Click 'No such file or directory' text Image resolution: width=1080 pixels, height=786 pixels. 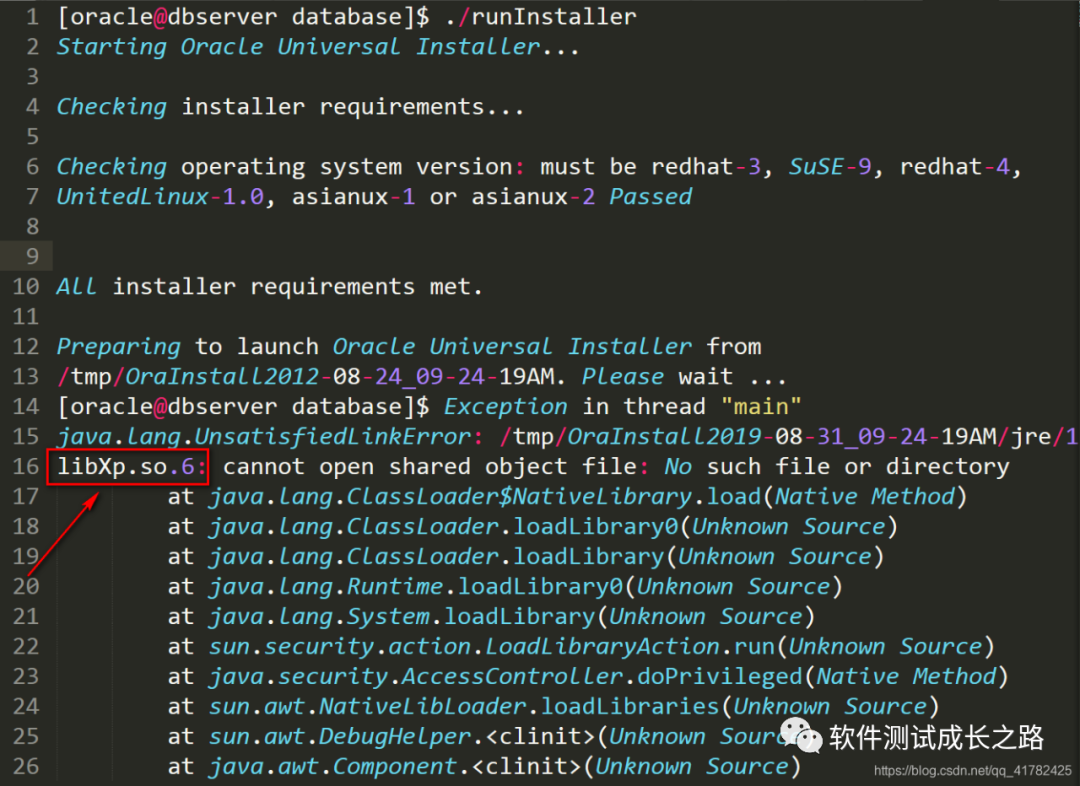point(837,466)
